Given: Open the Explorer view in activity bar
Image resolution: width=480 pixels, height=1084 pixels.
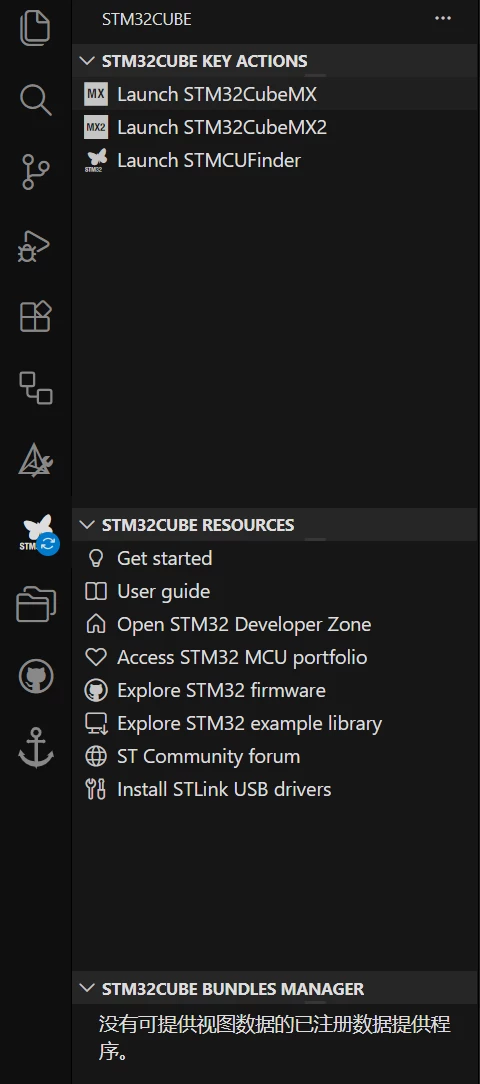Looking at the screenshot, I should (35, 28).
